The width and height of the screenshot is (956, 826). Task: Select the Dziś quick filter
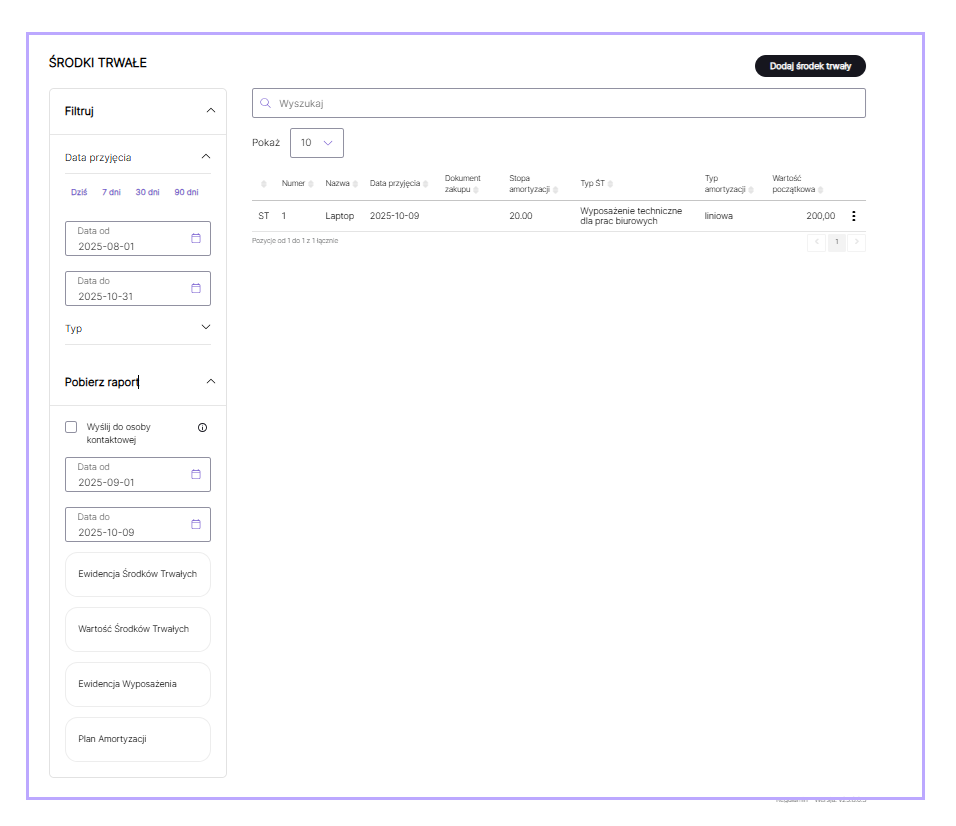coord(79,192)
